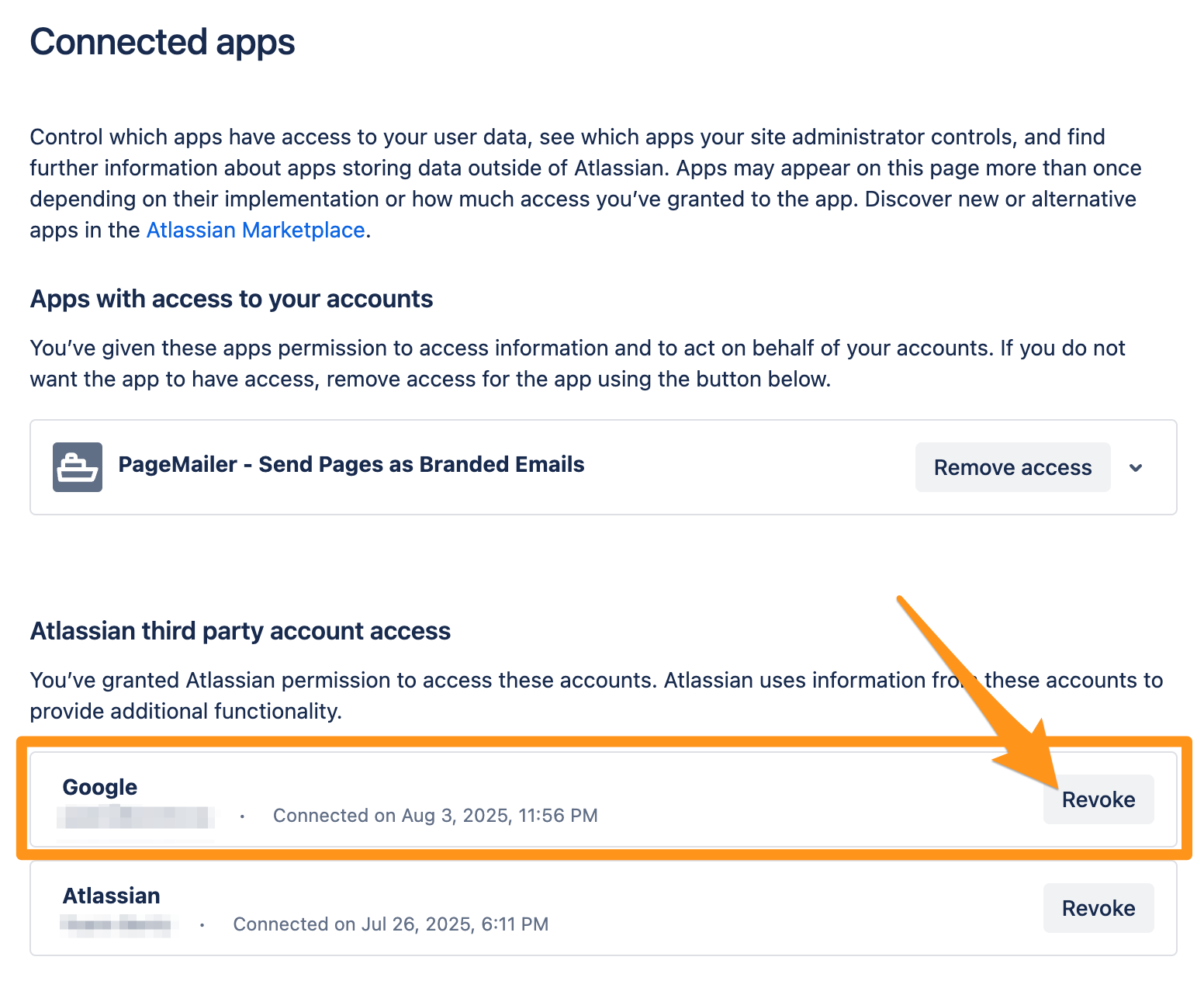The width and height of the screenshot is (1204, 981).
Task: Click the Apps with access to your accounts heading
Action: click(x=231, y=299)
